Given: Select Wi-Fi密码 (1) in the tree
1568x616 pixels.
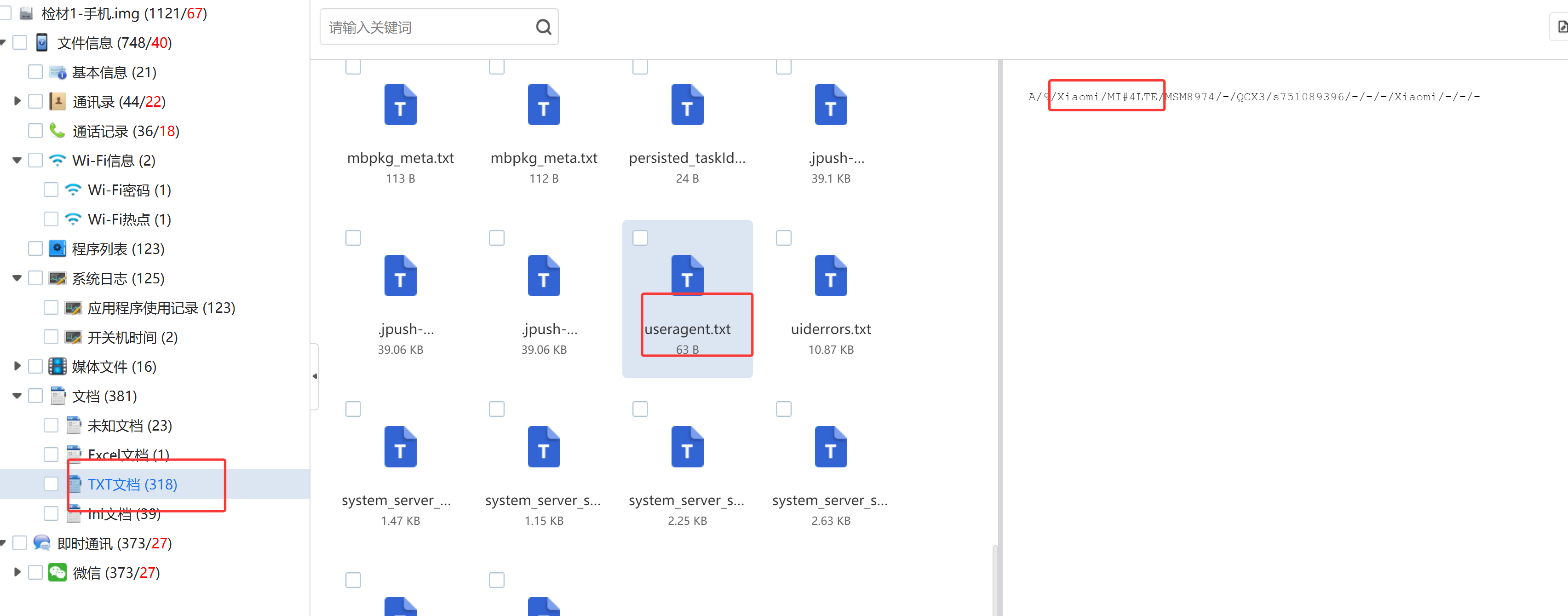Looking at the screenshot, I should (130, 189).
